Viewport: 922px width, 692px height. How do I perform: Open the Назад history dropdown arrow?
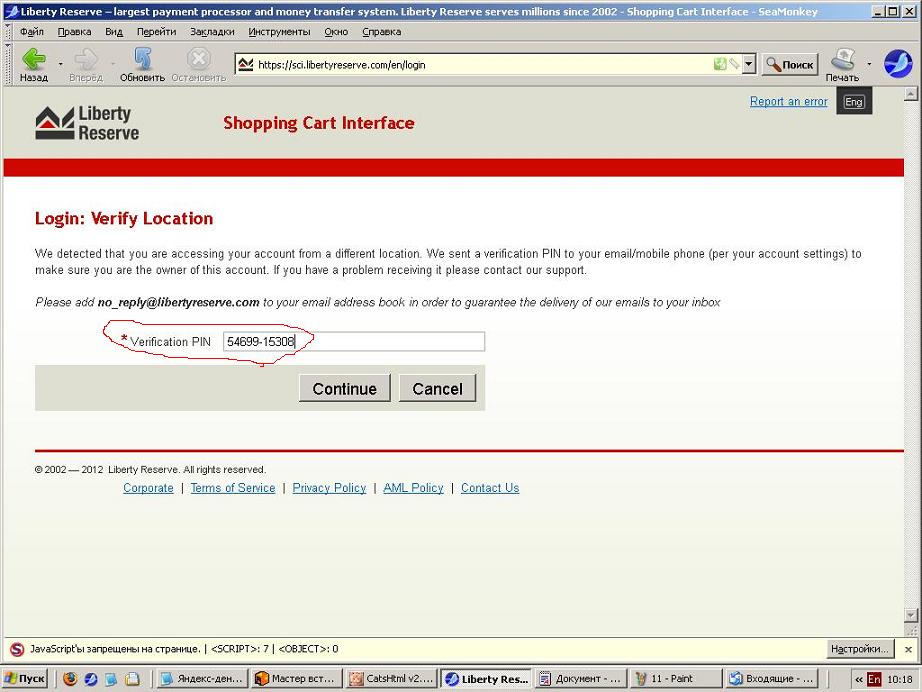60,63
